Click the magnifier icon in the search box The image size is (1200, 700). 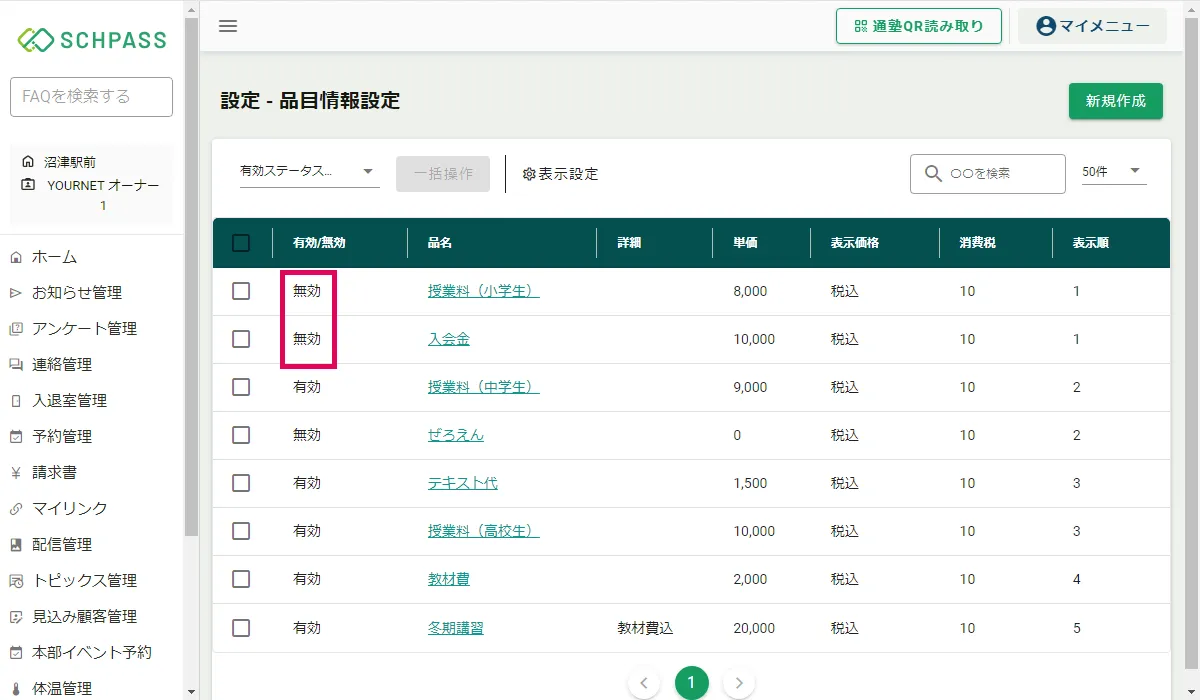click(934, 173)
